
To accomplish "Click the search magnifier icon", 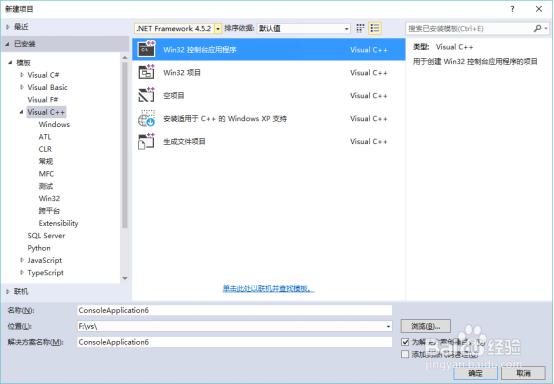I will click(x=537, y=28).
